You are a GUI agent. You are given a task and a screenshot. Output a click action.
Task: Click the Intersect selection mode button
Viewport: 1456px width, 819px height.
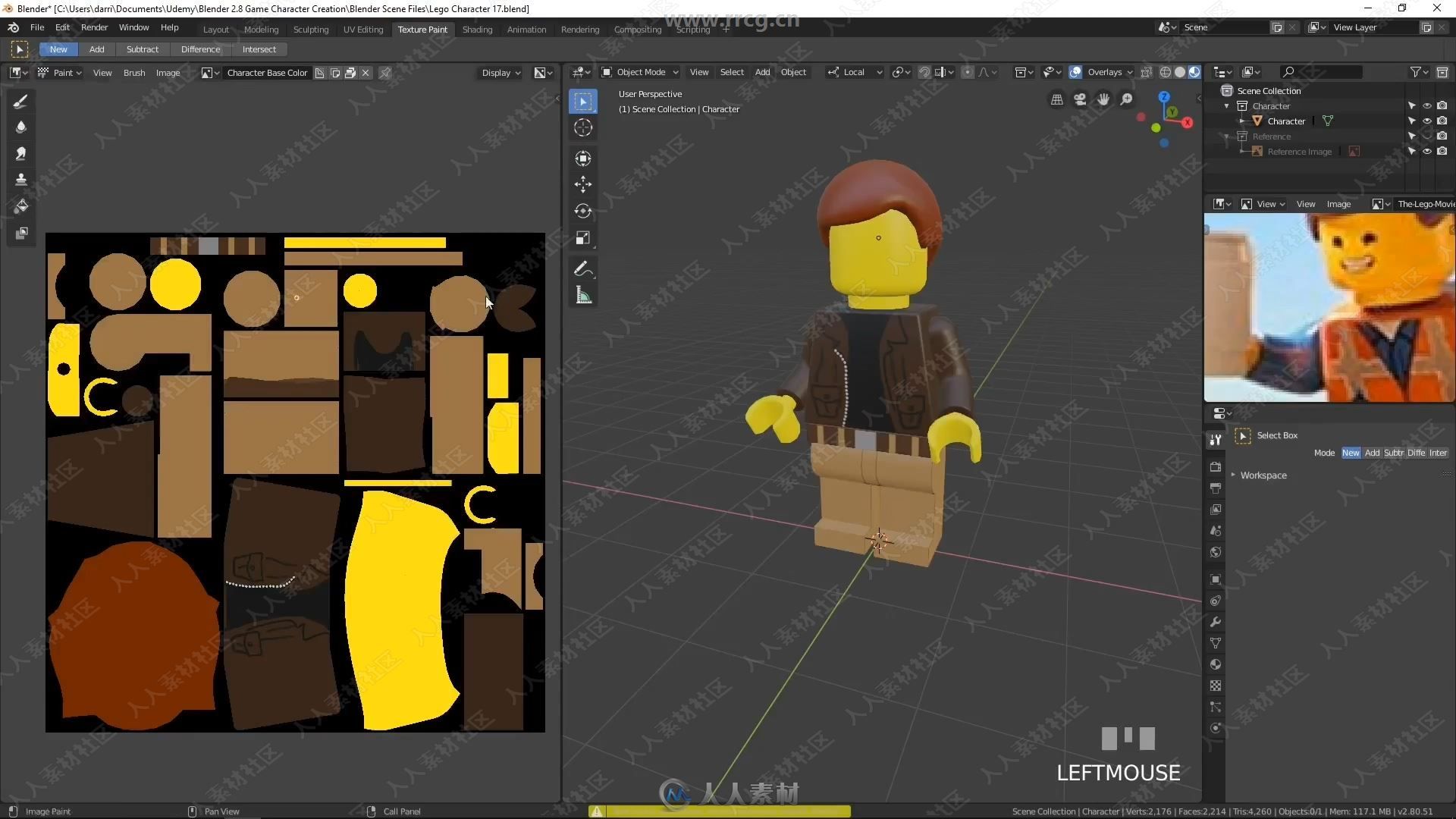point(259,49)
